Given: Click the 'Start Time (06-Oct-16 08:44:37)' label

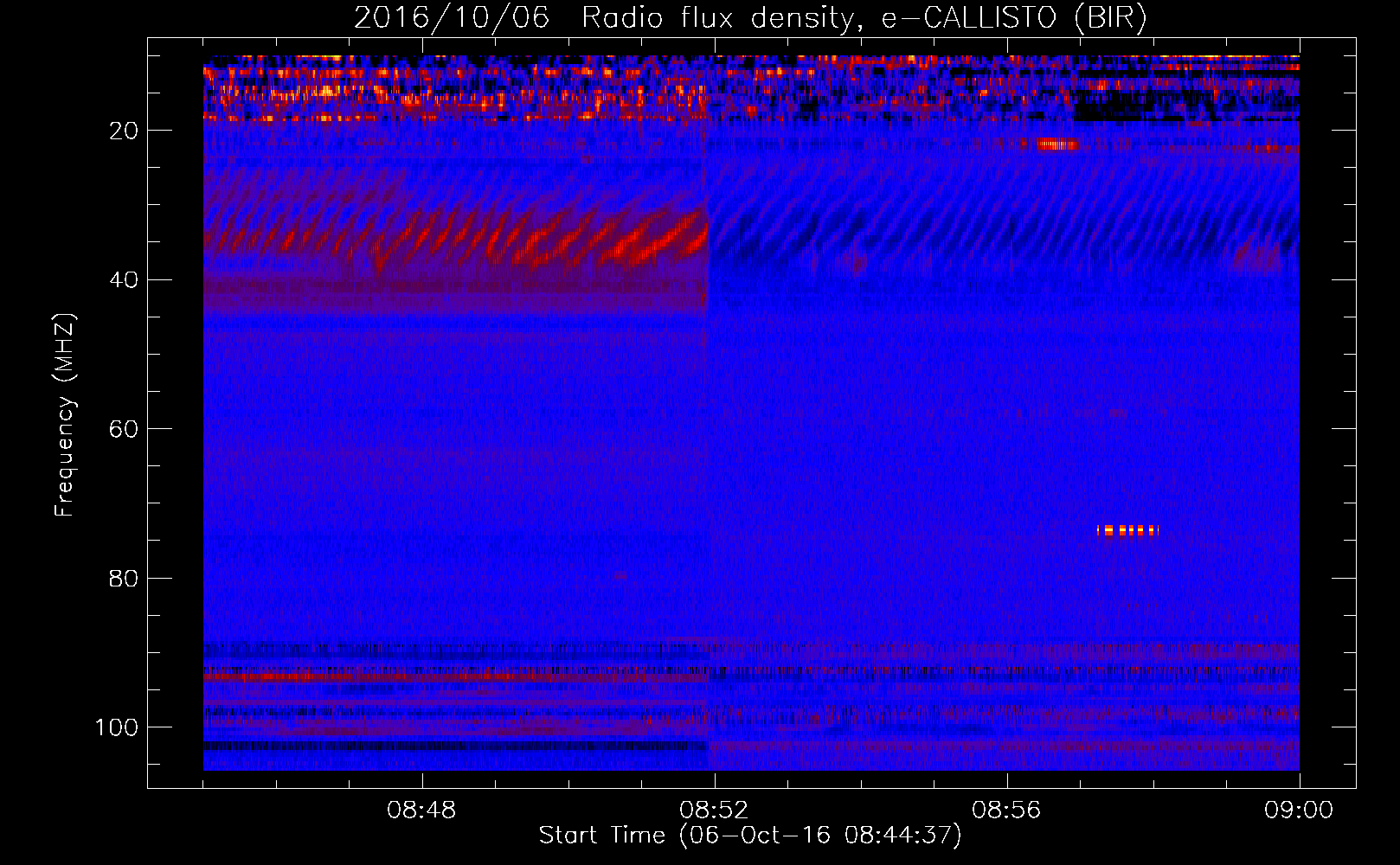Looking at the screenshot, I should tap(750, 836).
